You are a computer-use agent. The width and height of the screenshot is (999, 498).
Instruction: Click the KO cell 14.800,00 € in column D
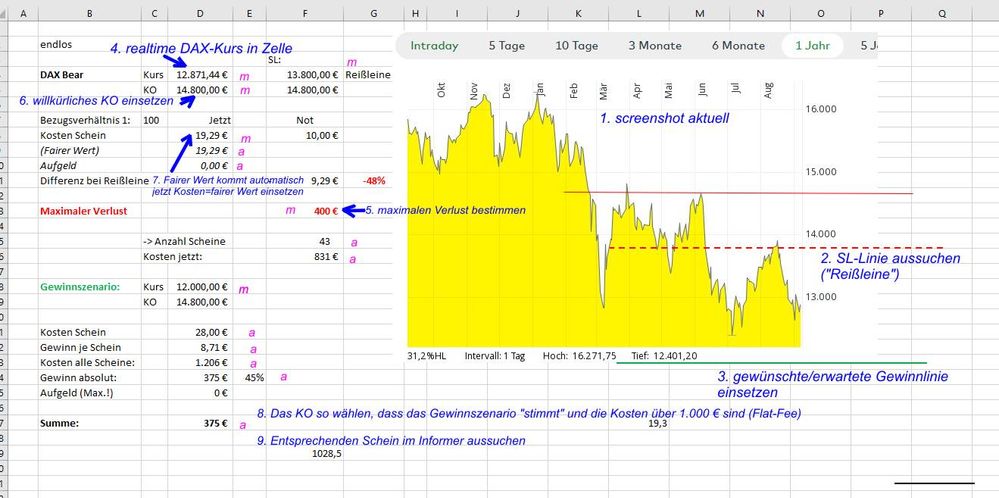(x=200, y=90)
